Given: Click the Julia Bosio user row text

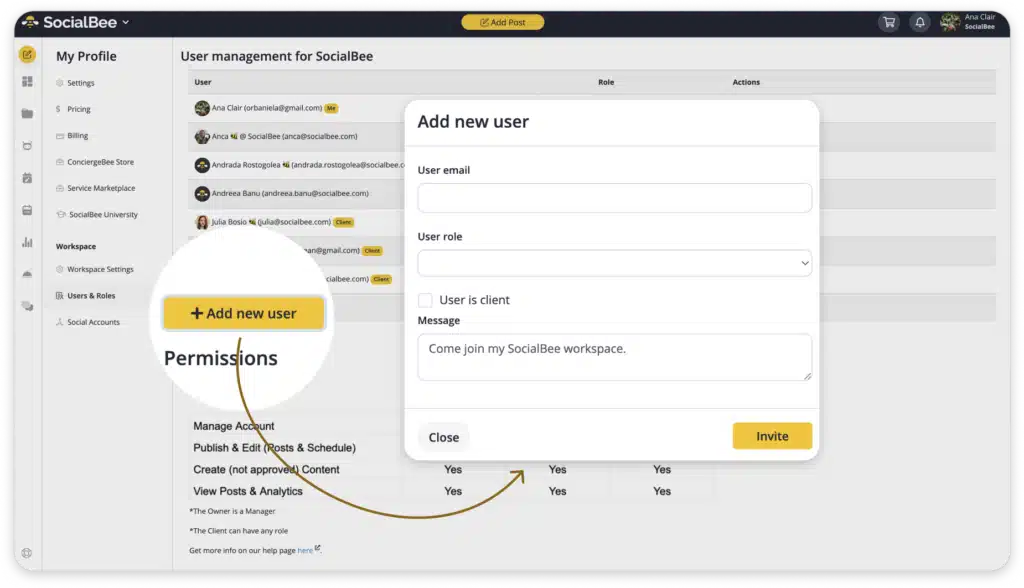Looking at the screenshot, I should pos(271,222).
